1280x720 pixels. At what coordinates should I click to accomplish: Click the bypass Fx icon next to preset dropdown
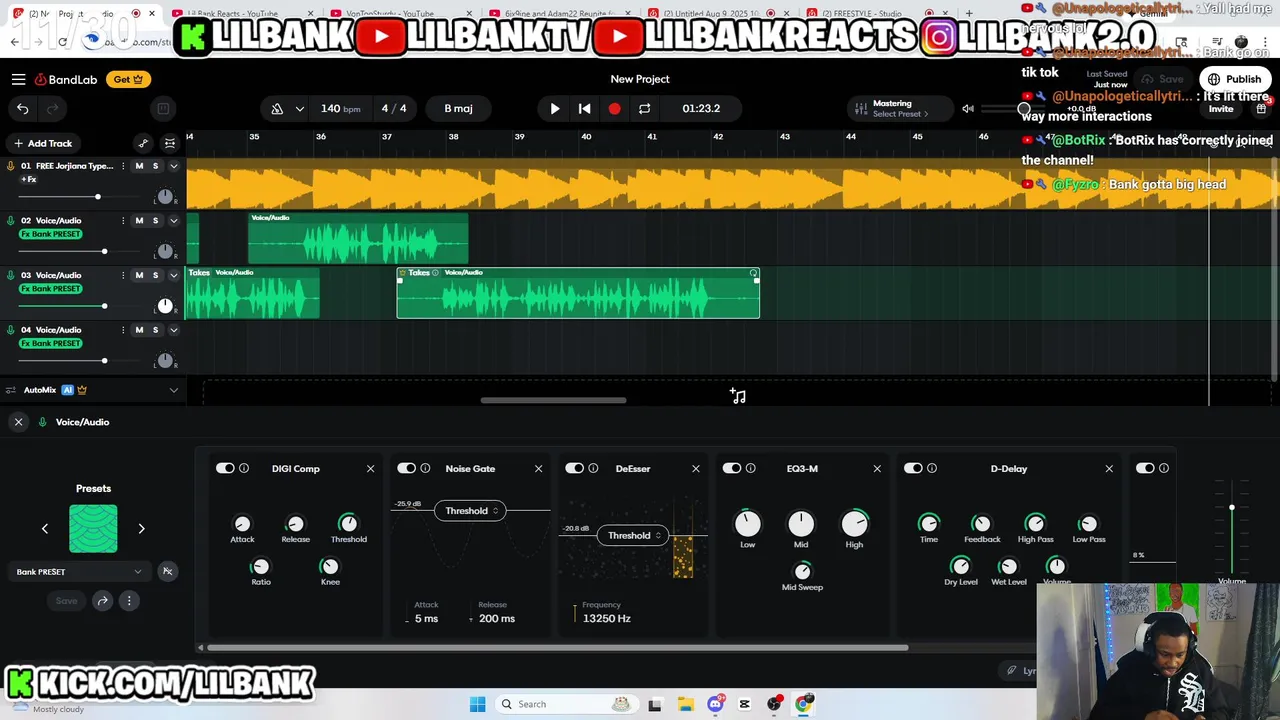pyautogui.click(x=167, y=572)
